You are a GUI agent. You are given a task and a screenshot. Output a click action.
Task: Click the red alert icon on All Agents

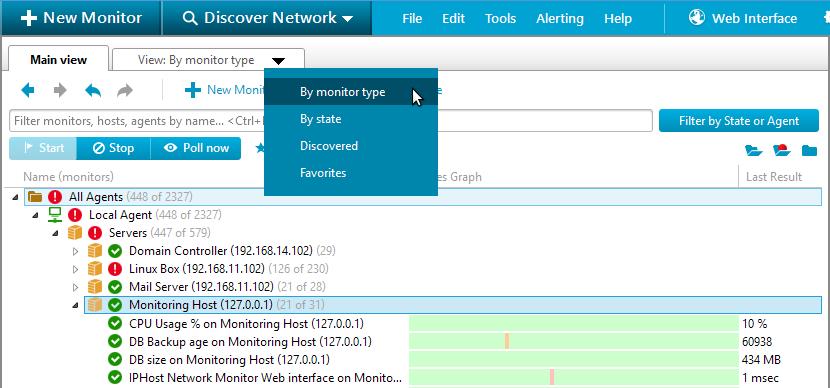(55, 197)
